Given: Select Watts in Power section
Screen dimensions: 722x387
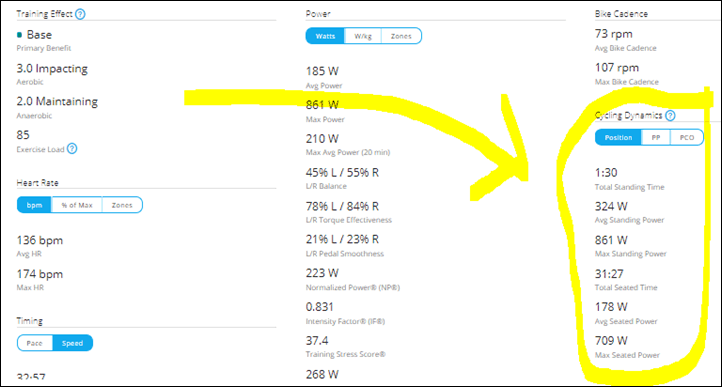Looking at the screenshot, I should [325, 36].
